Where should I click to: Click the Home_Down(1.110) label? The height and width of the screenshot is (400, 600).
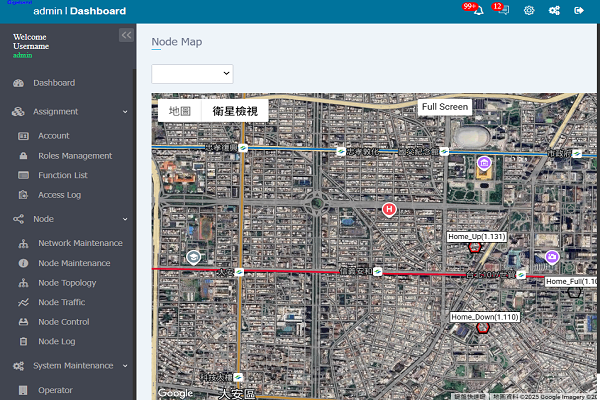(485, 317)
